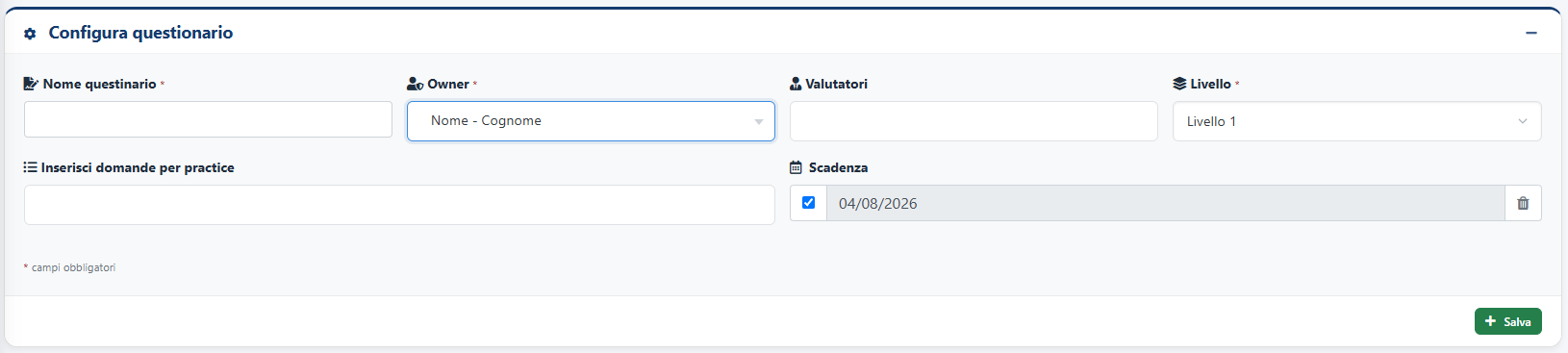Click the calendar icon beside Scadenza
The image size is (1568, 353).
pyautogui.click(x=796, y=167)
